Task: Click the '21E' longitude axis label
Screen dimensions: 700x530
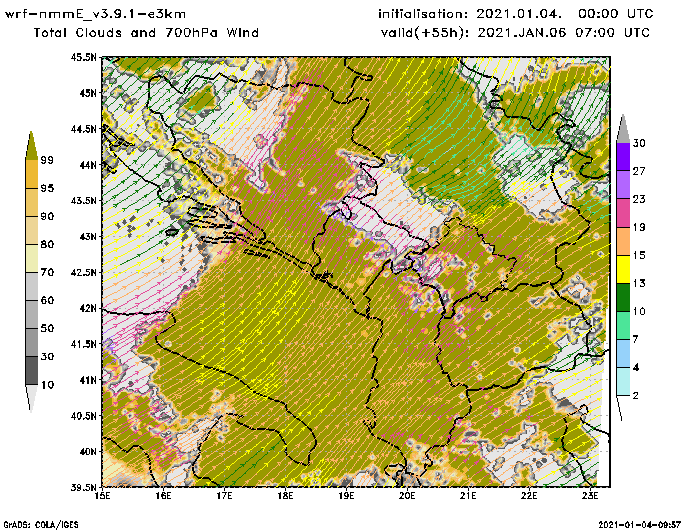Action: pos(468,496)
